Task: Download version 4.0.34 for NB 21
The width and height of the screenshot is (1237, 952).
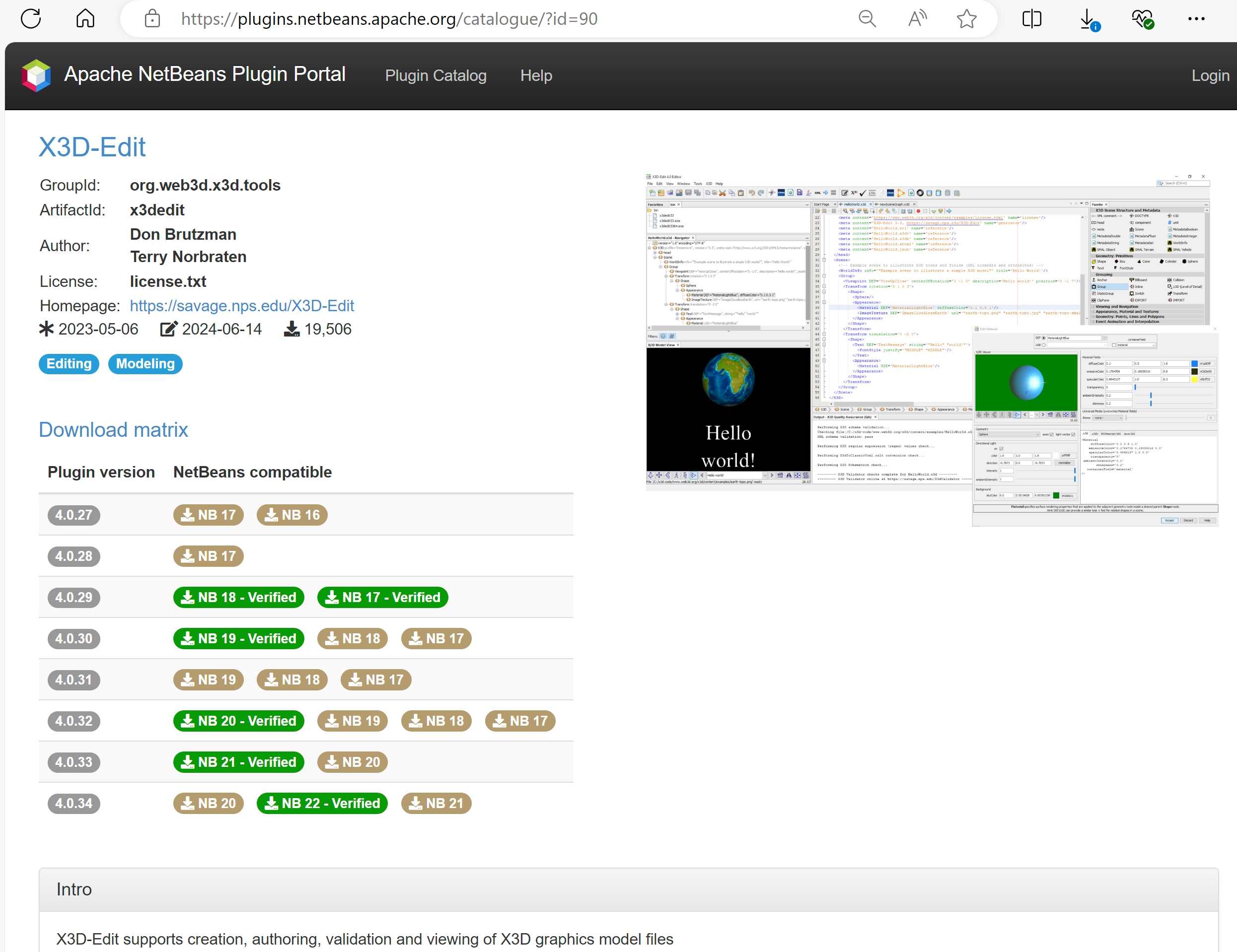Action: click(437, 804)
